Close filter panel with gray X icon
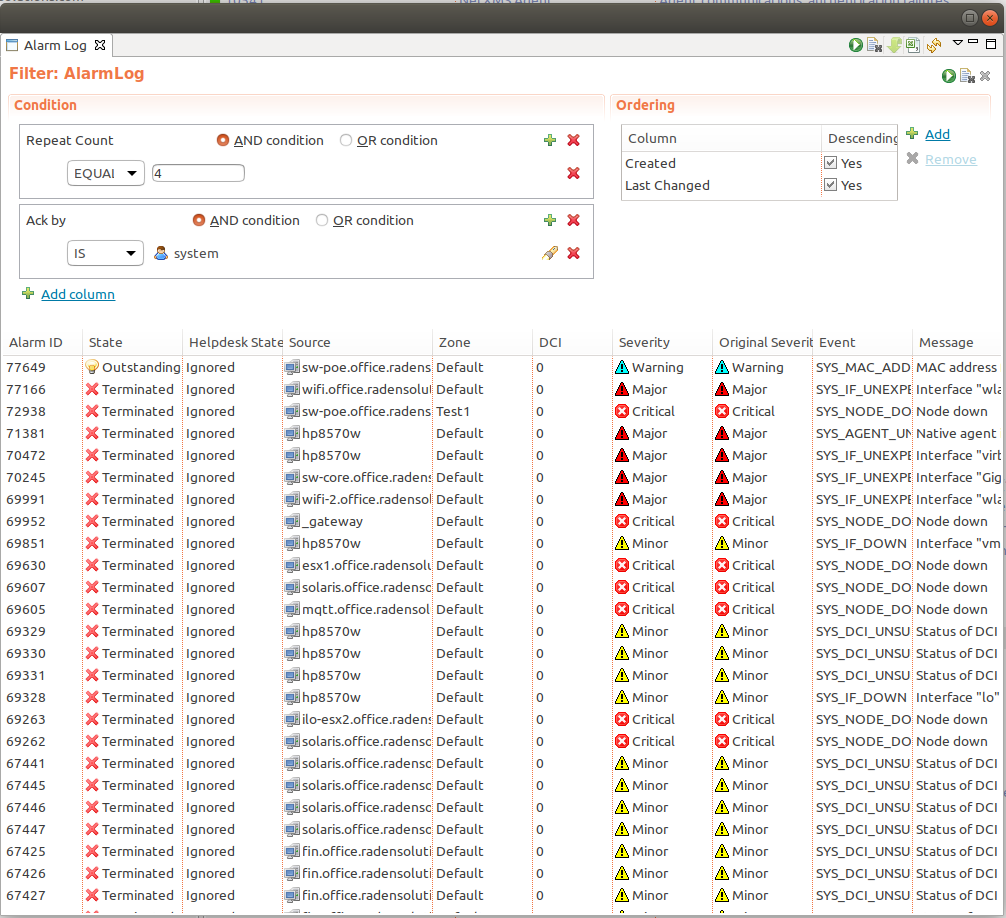Image resolution: width=1006 pixels, height=918 pixels. click(985, 76)
